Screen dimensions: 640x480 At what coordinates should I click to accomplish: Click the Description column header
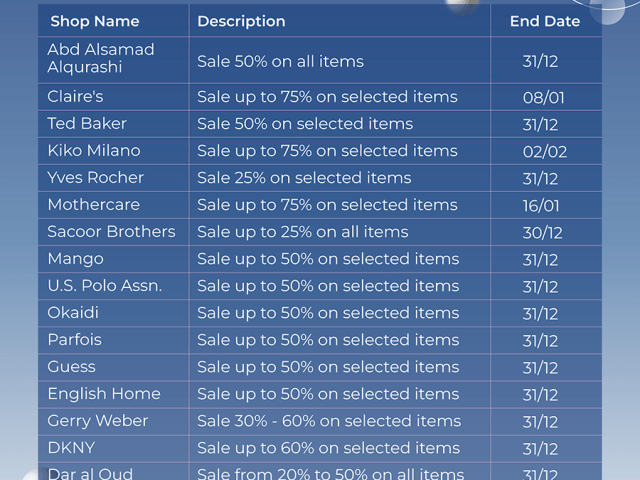(x=241, y=21)
